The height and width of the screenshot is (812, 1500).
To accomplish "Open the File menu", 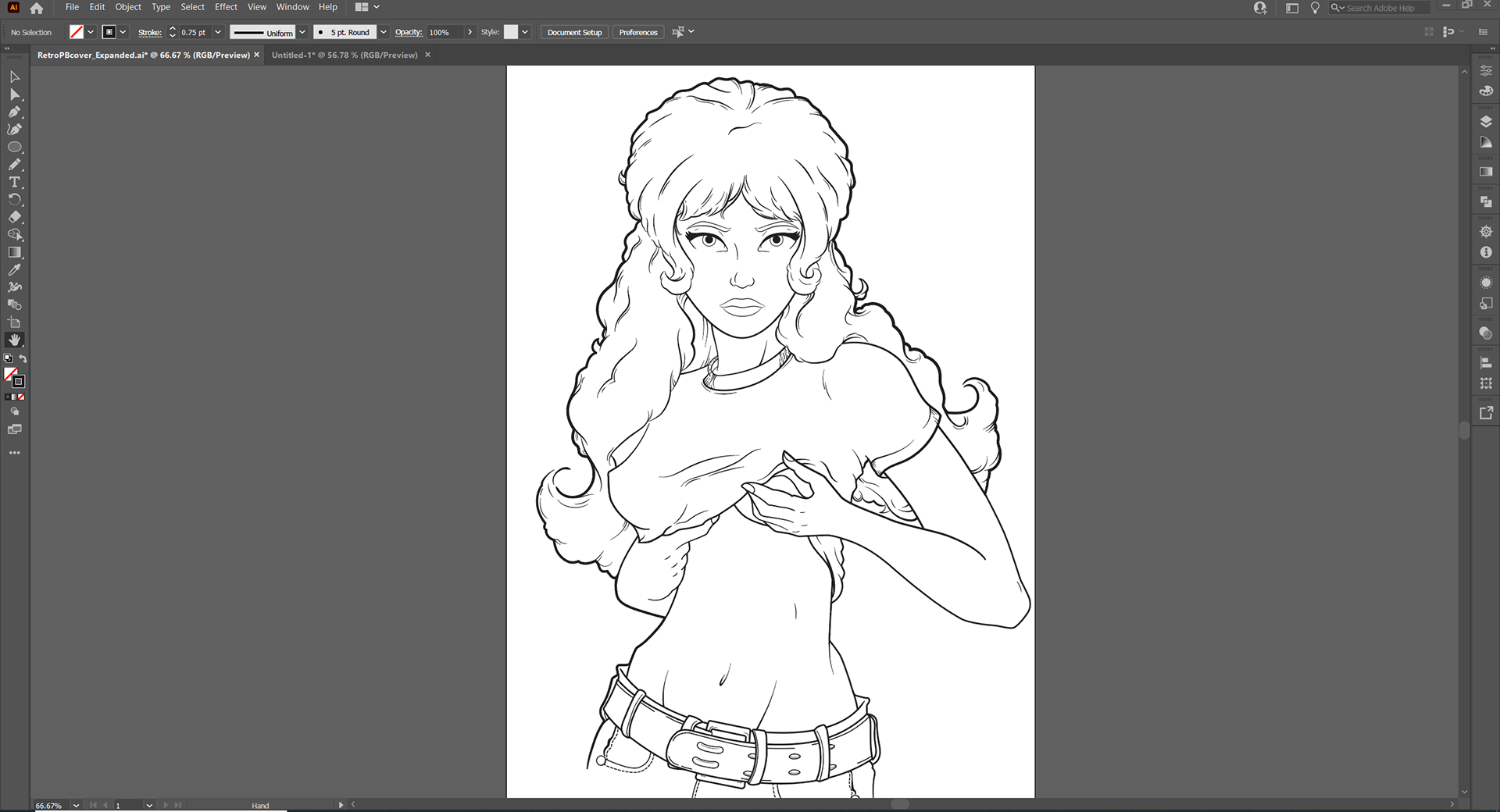I will [72, 7].
